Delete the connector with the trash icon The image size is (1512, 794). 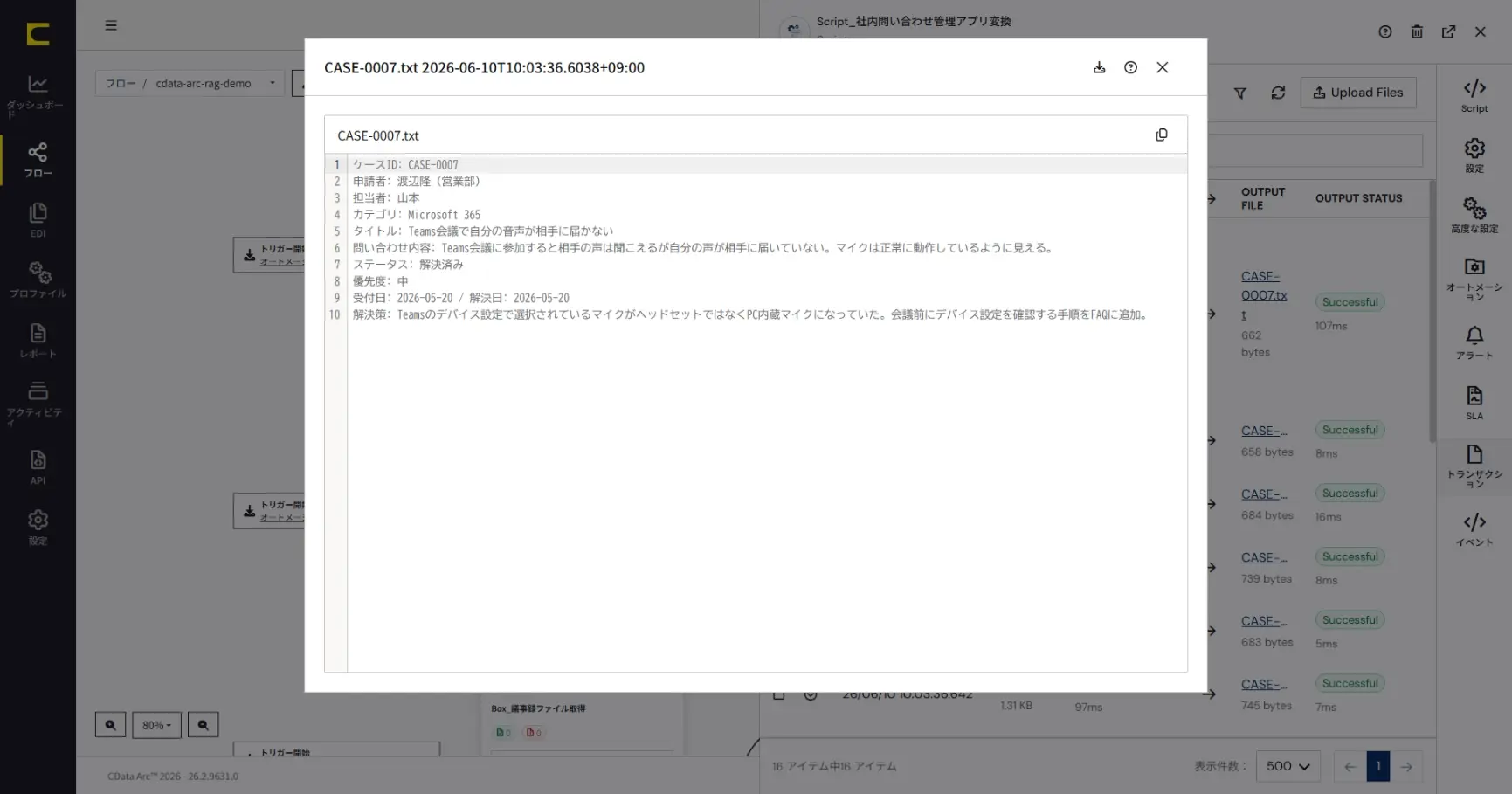point(1417,31)
